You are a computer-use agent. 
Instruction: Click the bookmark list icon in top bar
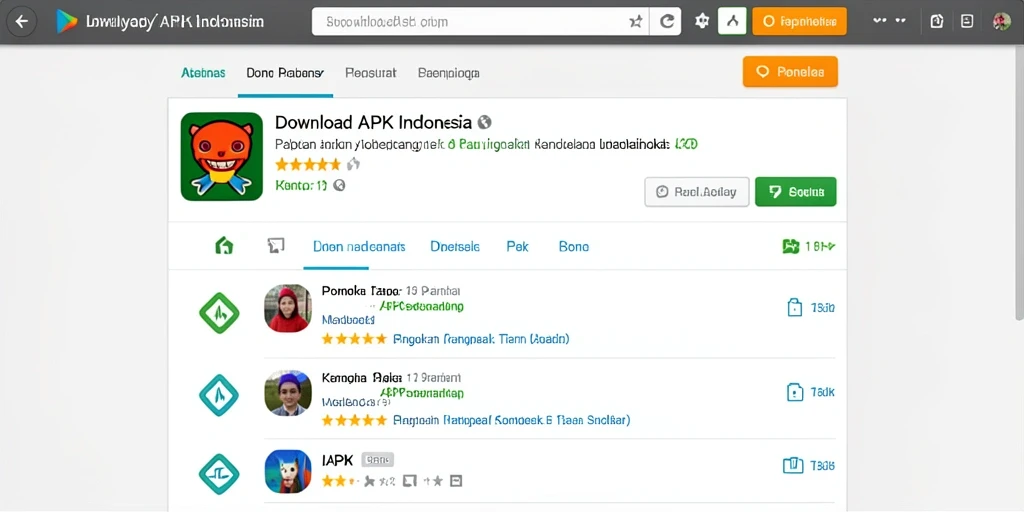[967, 22]
